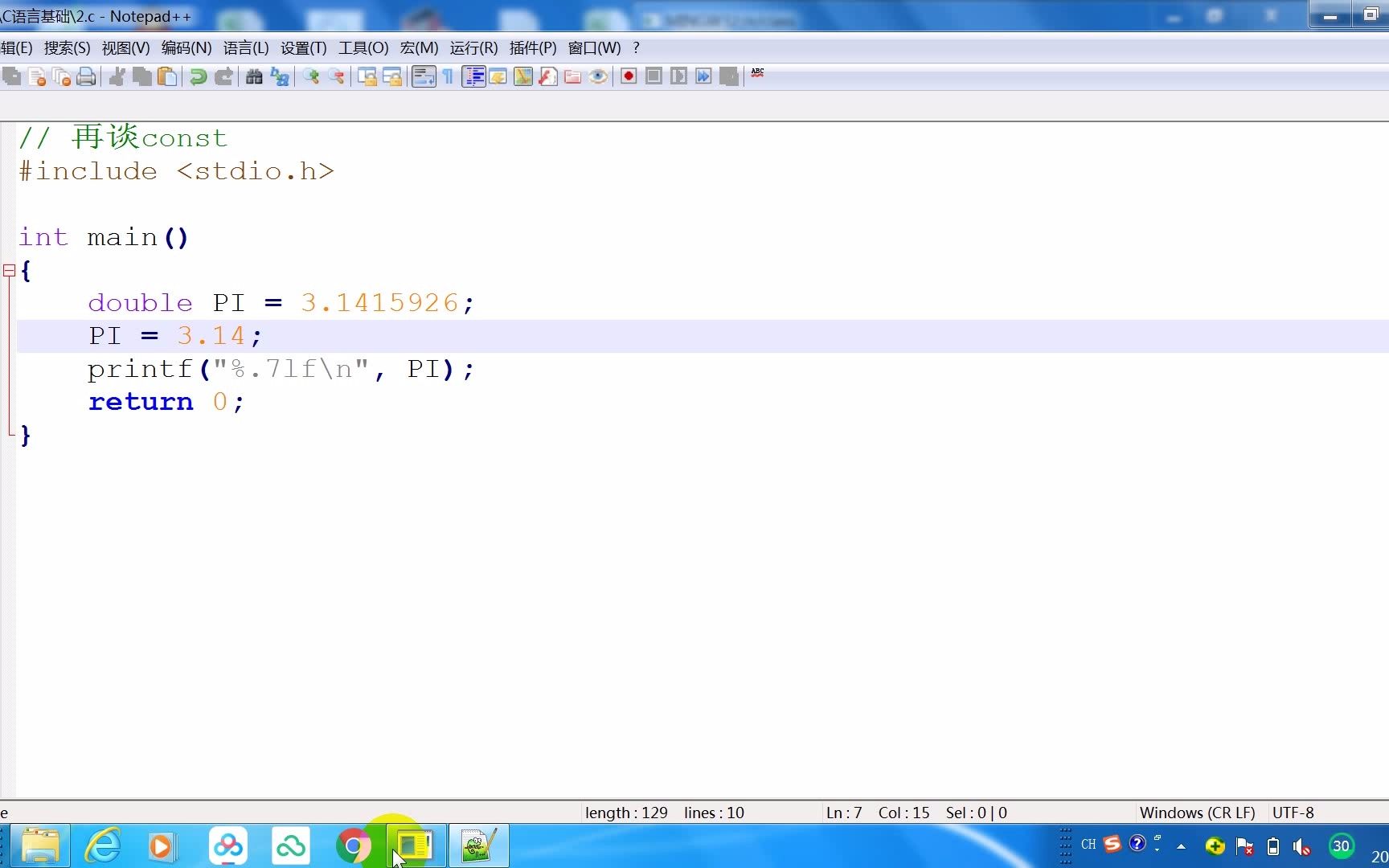Click the muted volume tray icon
This screenshot has height=868, width=1389.
tap(1301, 847)
